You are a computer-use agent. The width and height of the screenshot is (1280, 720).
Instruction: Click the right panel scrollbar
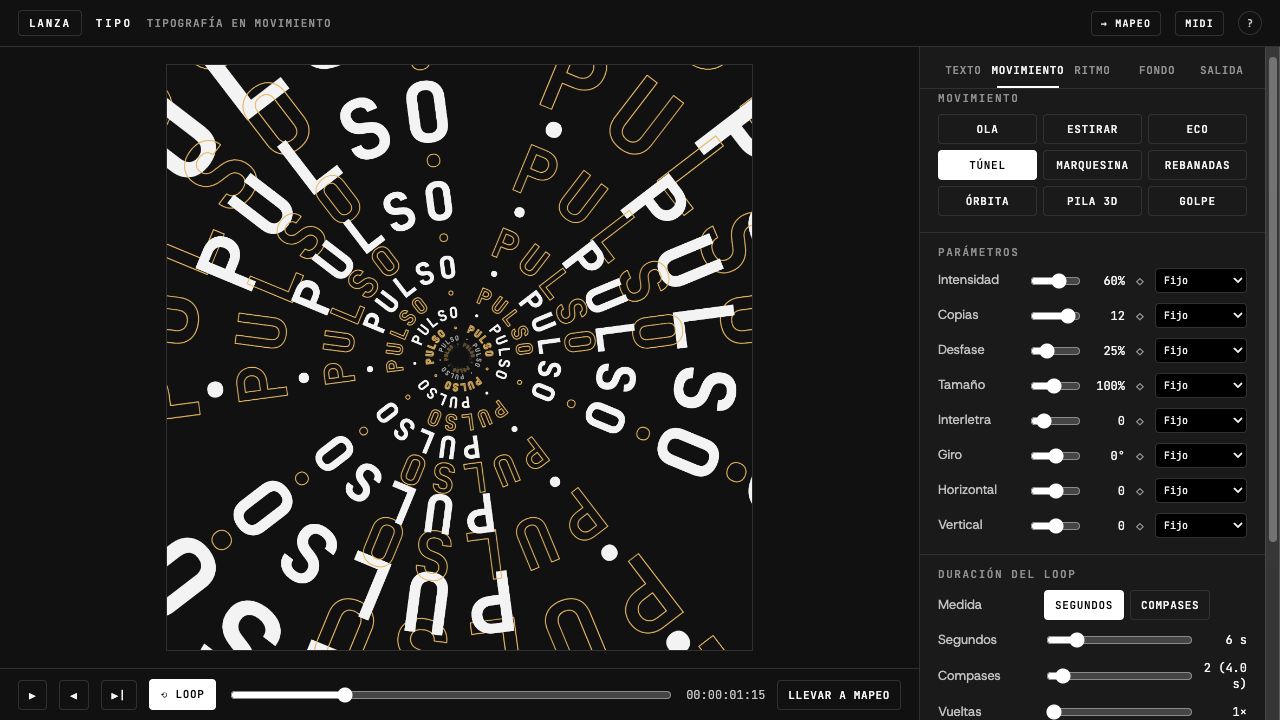pos(1273,300)
